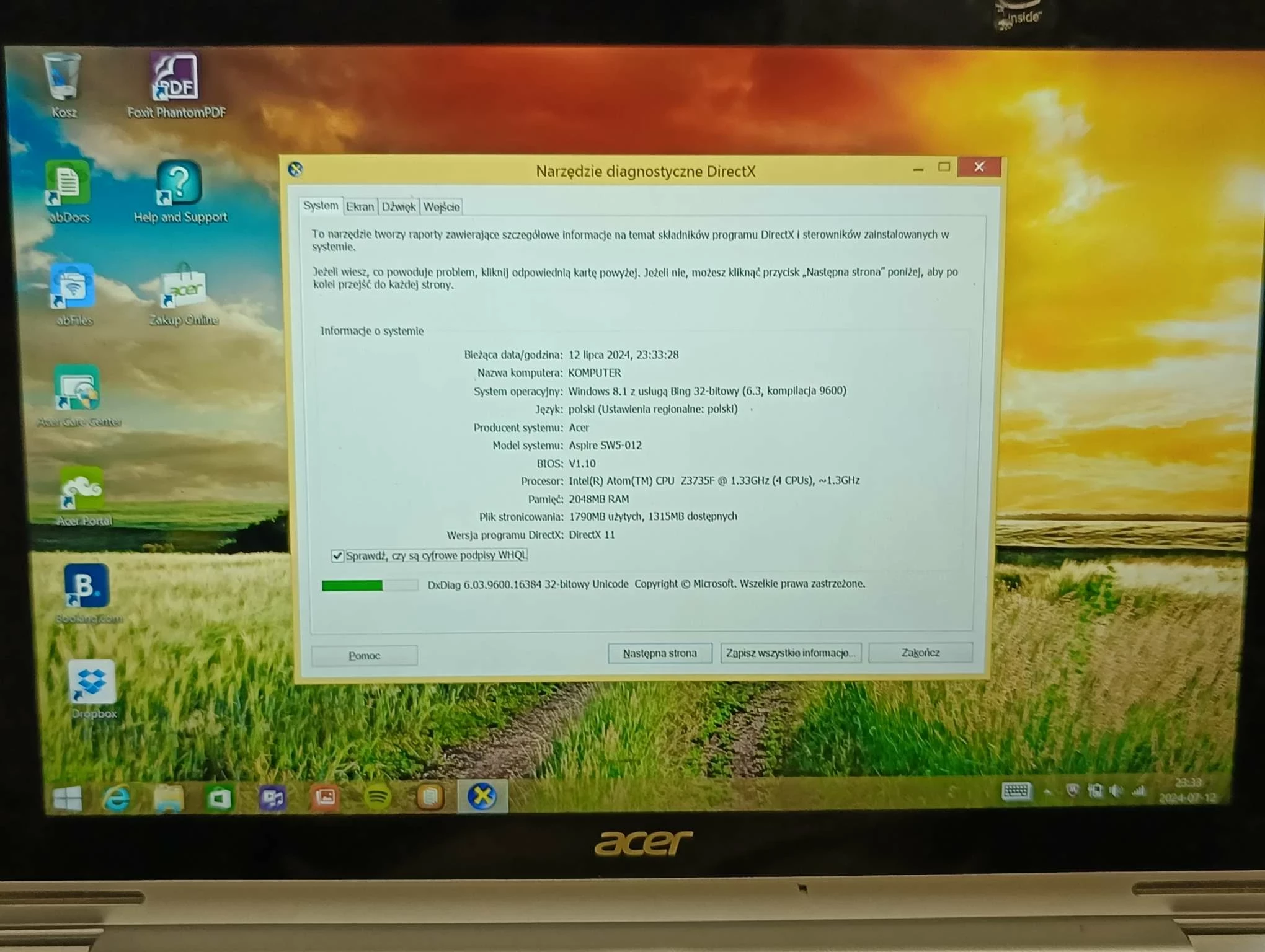This screenshot has width=1265, height=952.
Task: Click the DirectX diagnostic taskbar icon
Action: (x=482, y=796)
